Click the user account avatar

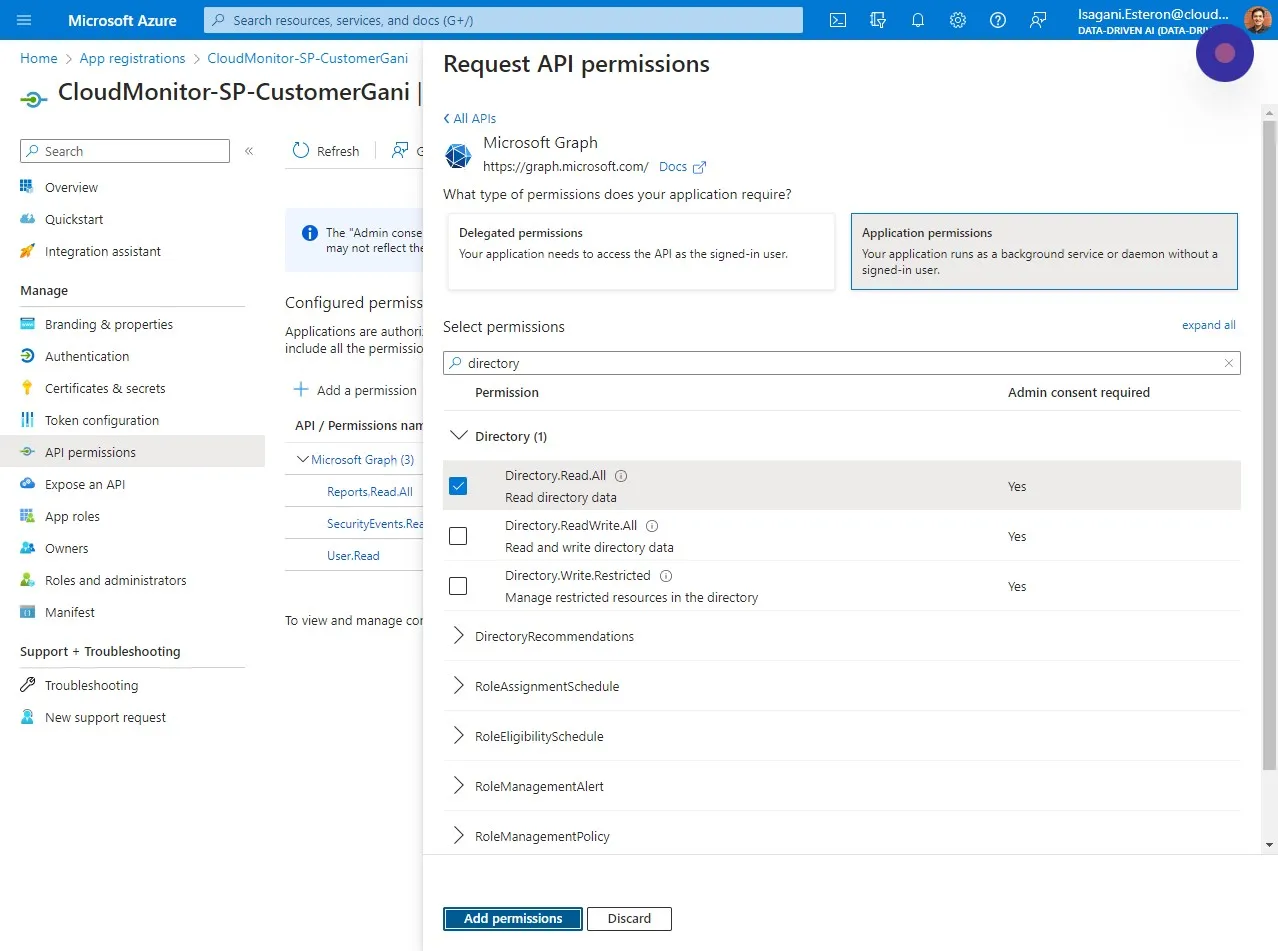pyautogui.click(x=1257, y=20)
